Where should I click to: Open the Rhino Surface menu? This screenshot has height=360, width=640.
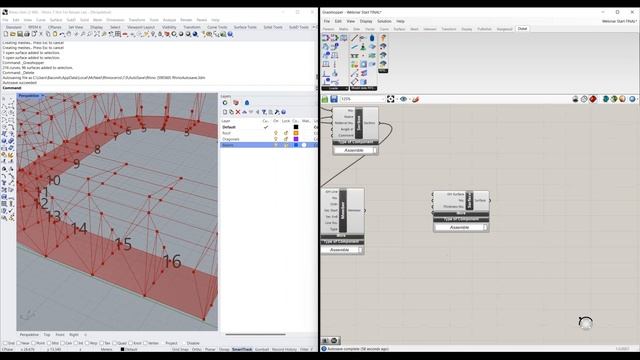(x=56, y=20)
